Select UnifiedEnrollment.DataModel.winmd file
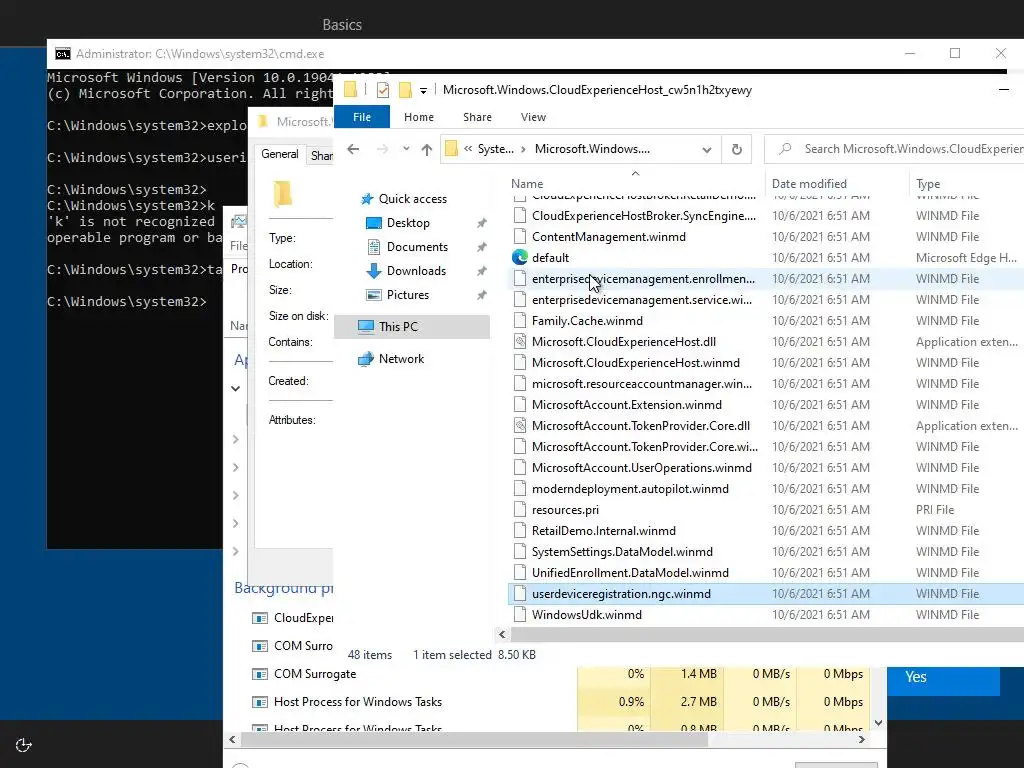Image resolution: width=1024 pixels, height=768 pixels. click(630, 573)
